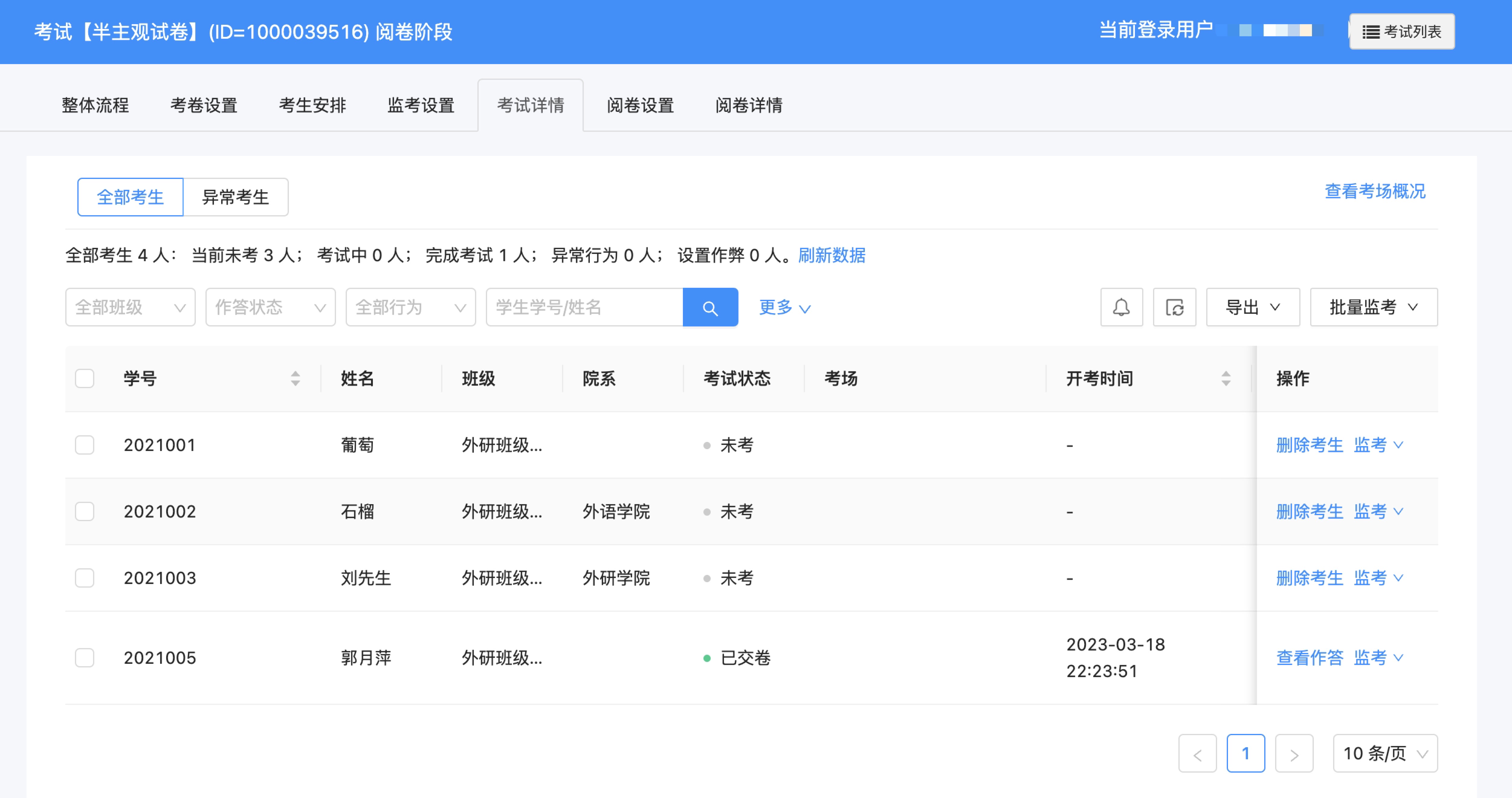Click 查看作答 for student 郭月萍

tap(1310, 658)
